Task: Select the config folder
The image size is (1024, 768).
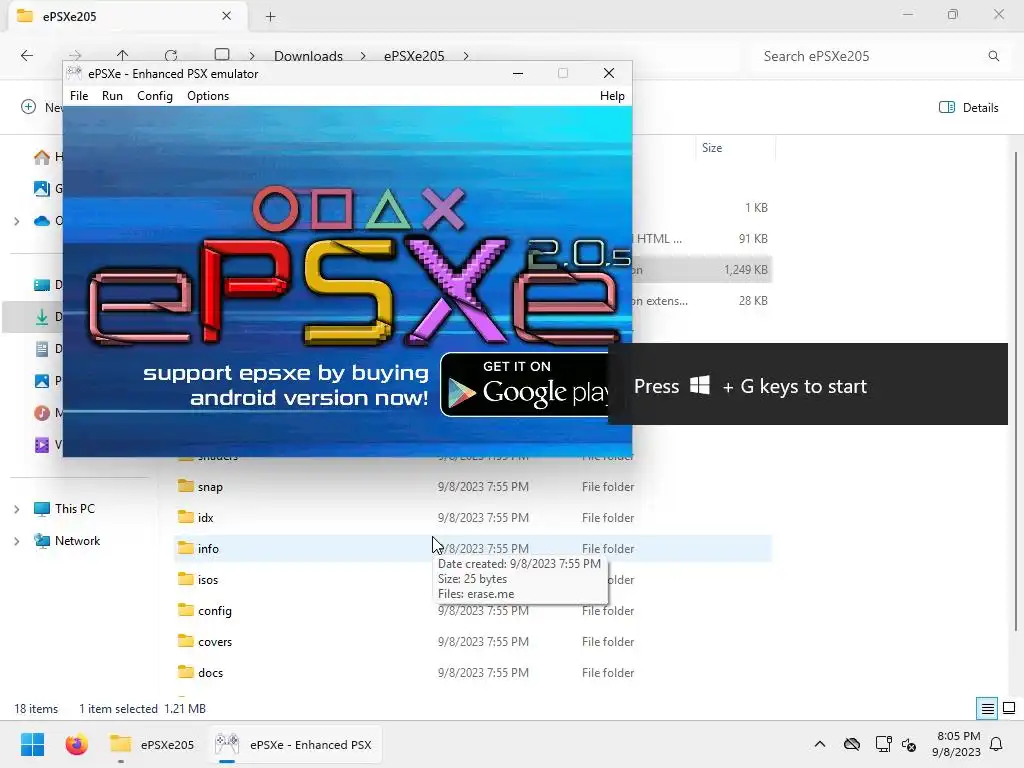Action: click(473, 611)
